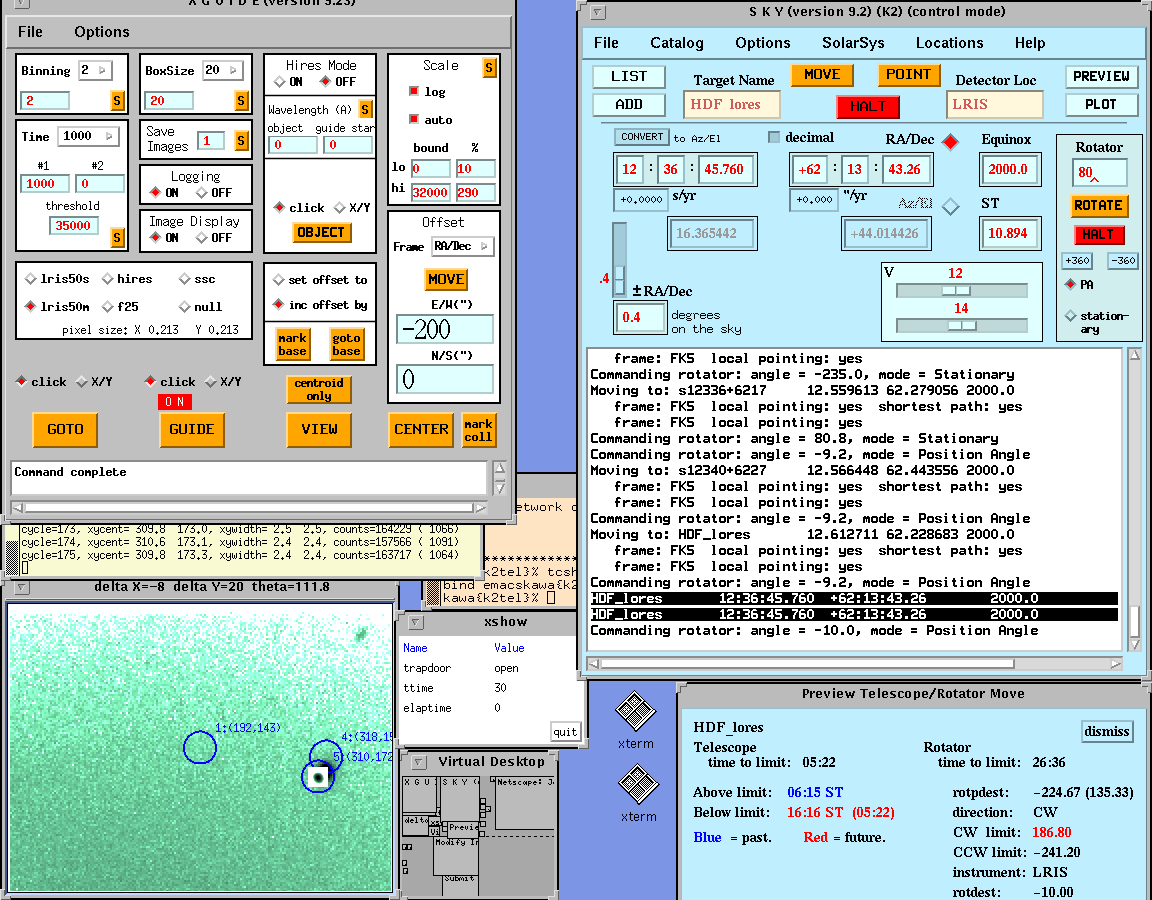Click the ROTATE button
Screen dimensions: 1152x900
tap(1098, 205)
